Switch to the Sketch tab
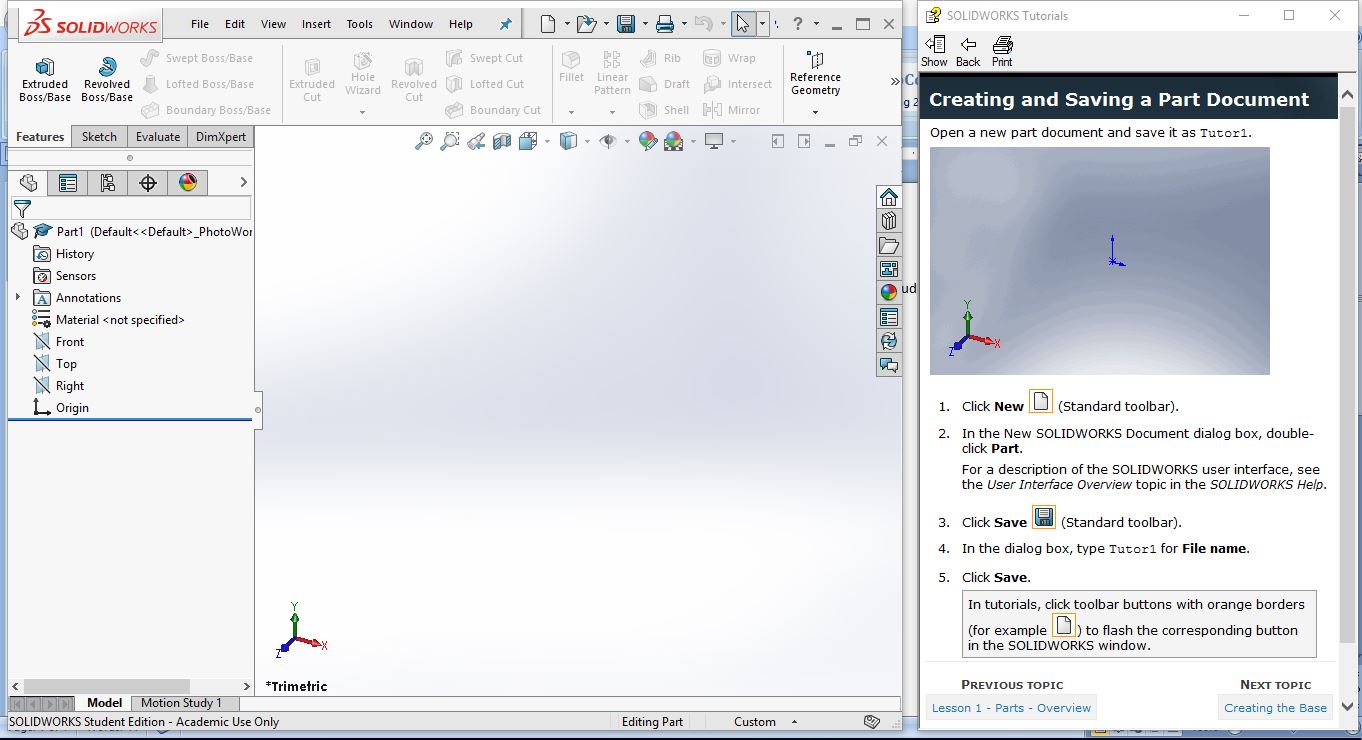 click(x=99, y=137)
